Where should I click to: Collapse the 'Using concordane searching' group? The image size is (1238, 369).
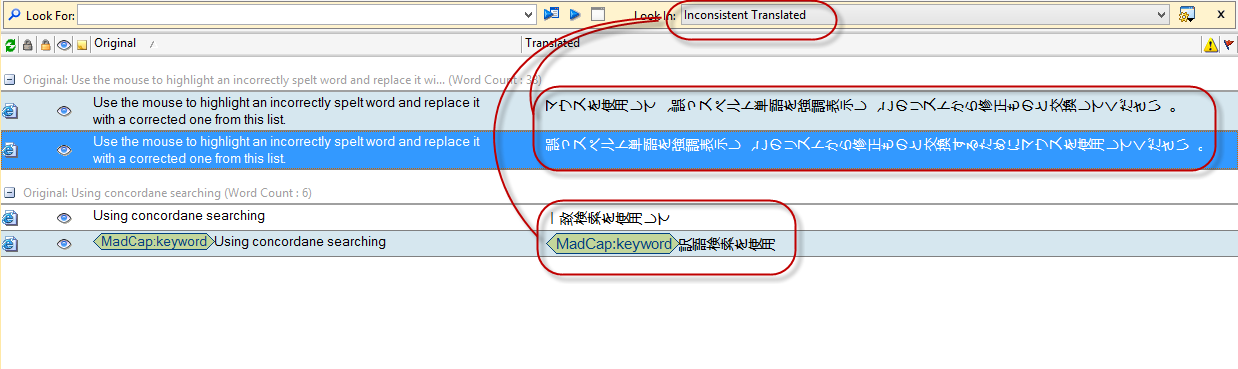coord(9,192)
